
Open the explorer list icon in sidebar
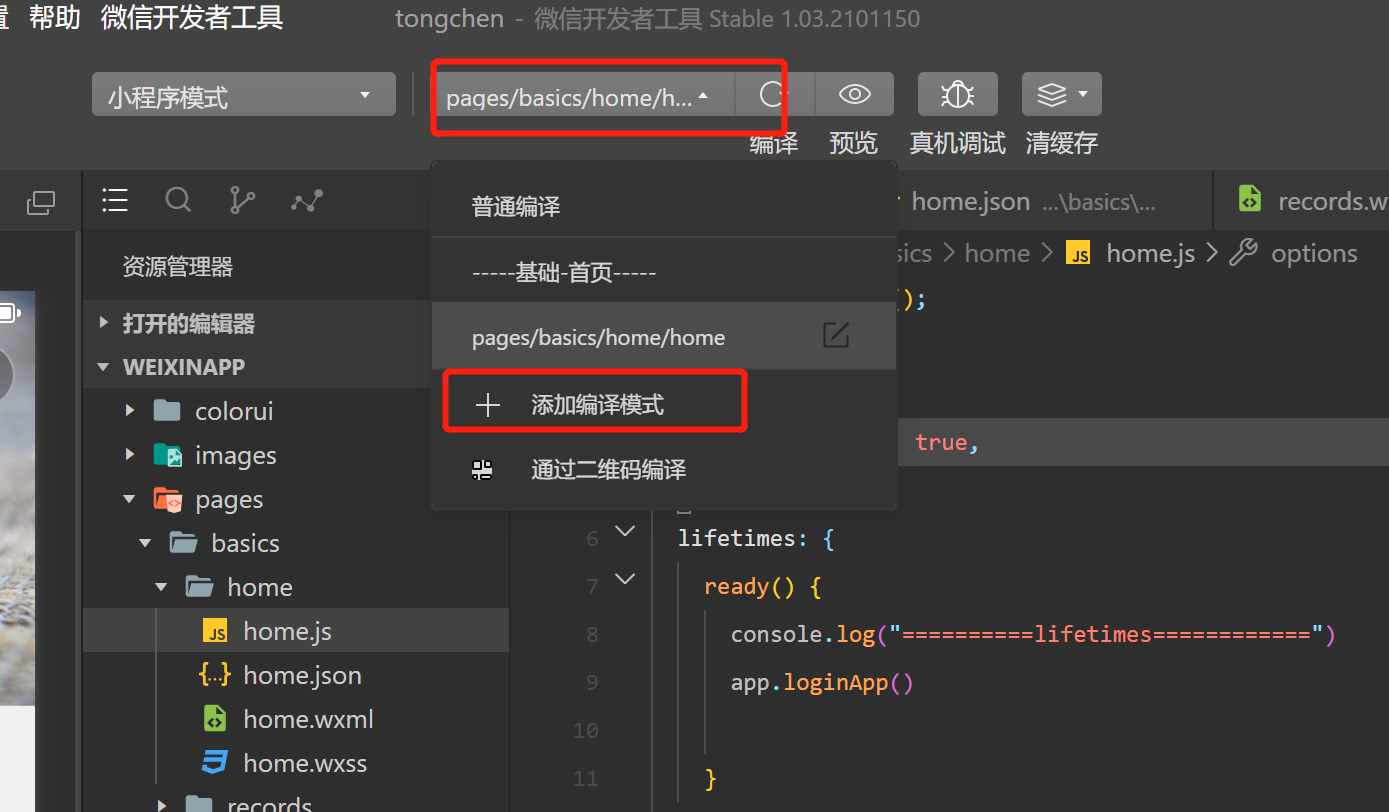click(x=115, y=200)
